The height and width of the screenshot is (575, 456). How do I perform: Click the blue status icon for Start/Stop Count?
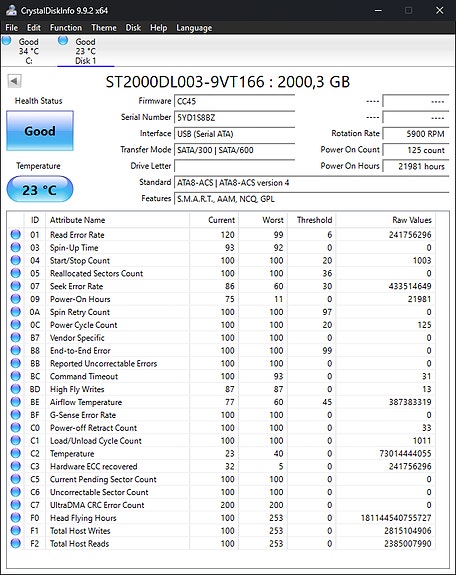[x=16, y=260]
